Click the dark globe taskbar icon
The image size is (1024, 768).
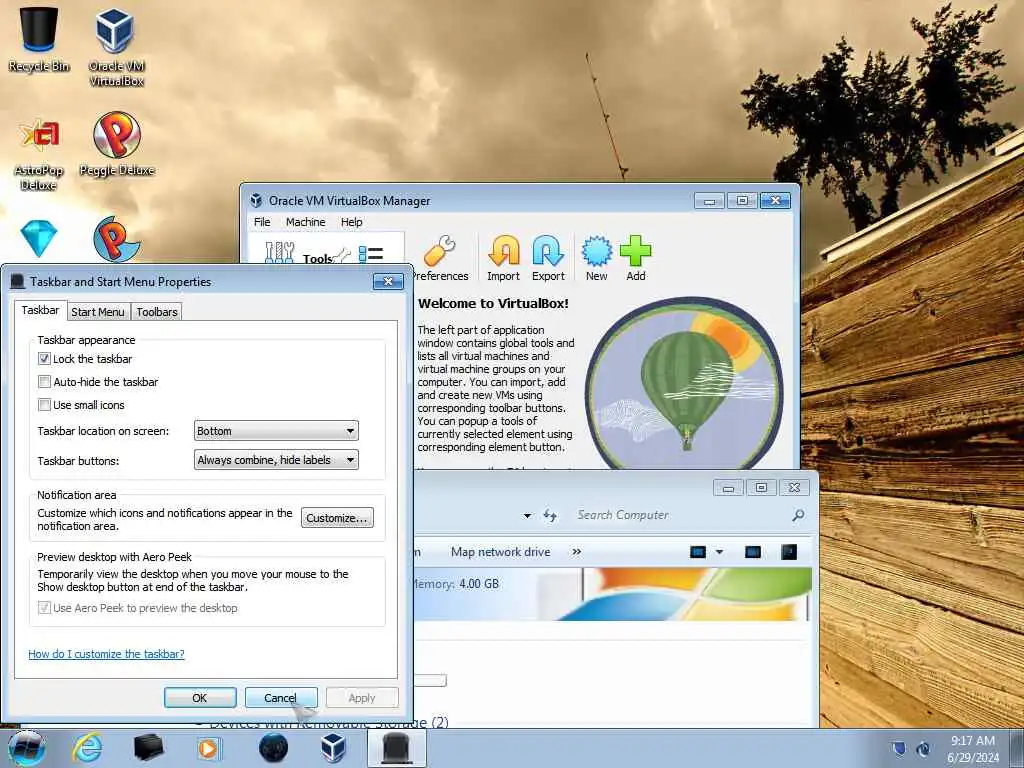pyautogui.click(x=273, y=748)
